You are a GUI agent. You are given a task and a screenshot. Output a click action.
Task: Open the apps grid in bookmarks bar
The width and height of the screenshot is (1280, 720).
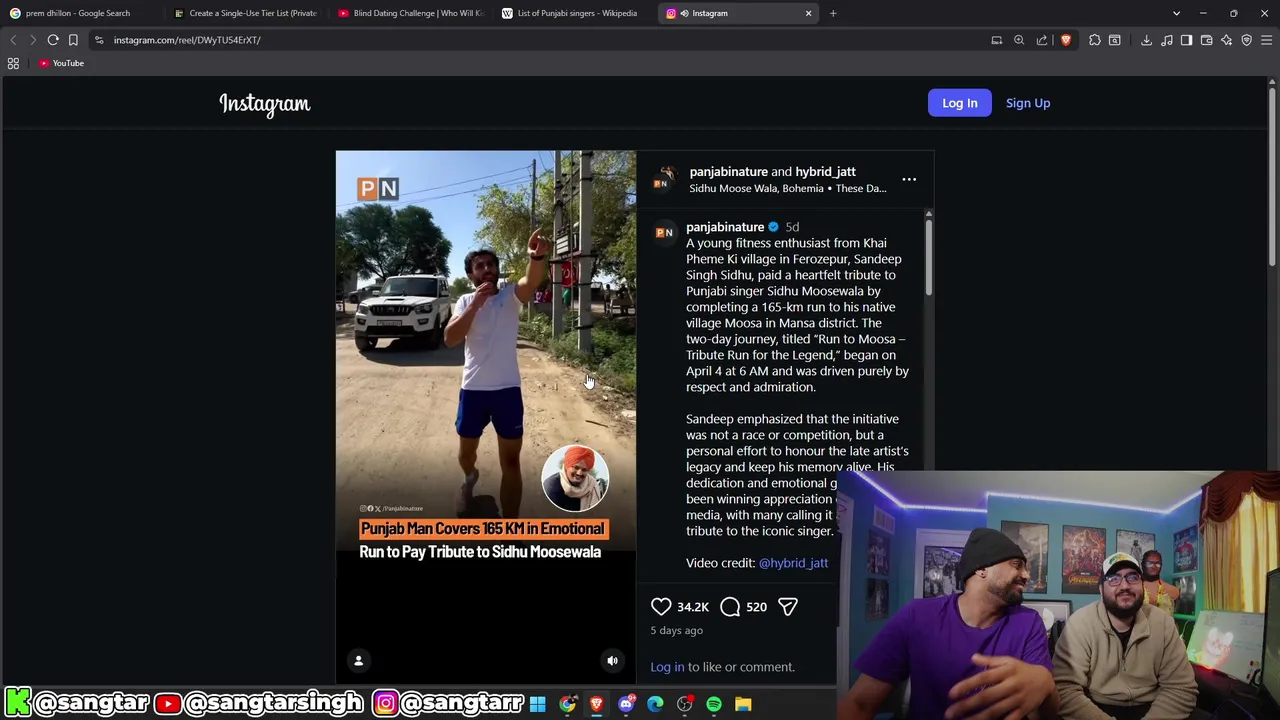[x=13, y=63]
